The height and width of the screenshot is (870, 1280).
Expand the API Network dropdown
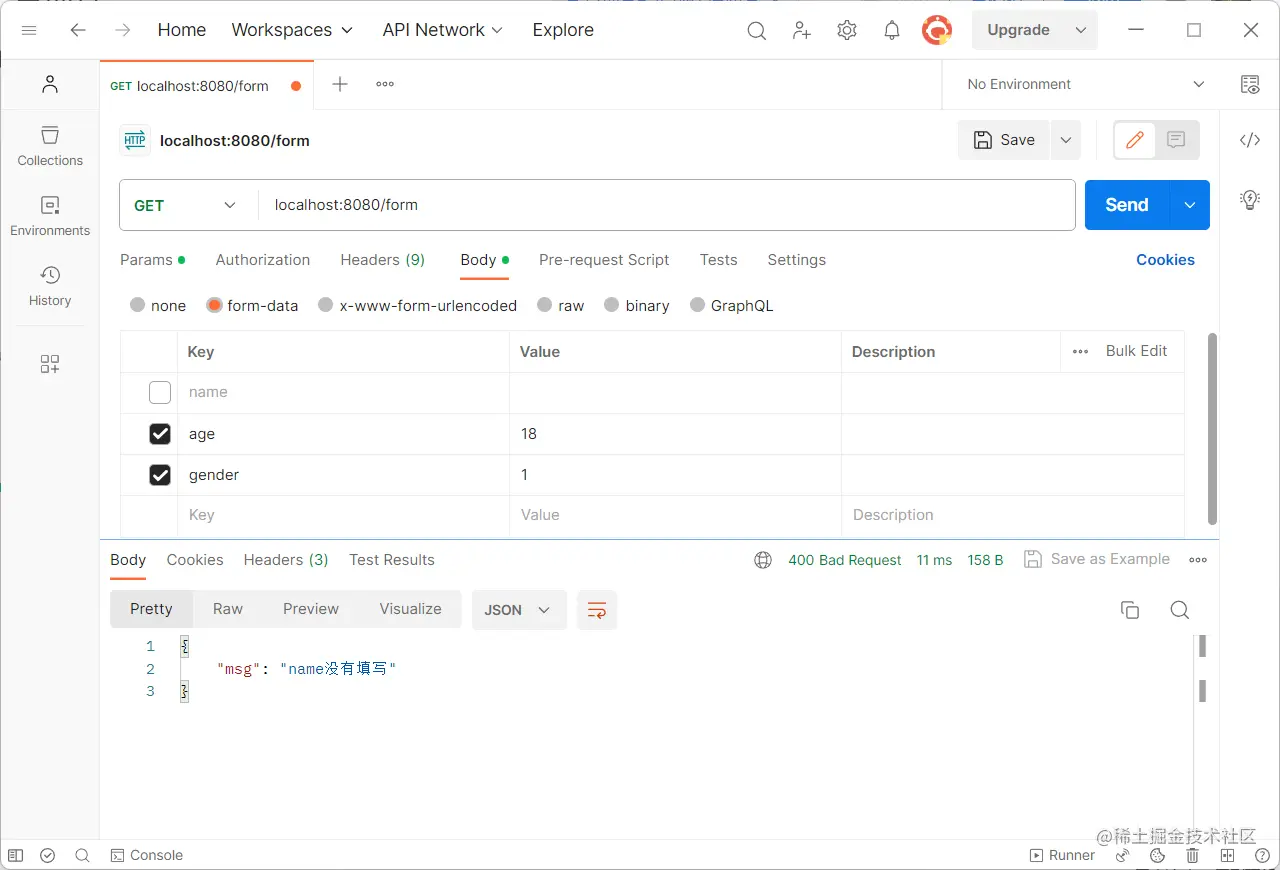[x=442, y=30]
